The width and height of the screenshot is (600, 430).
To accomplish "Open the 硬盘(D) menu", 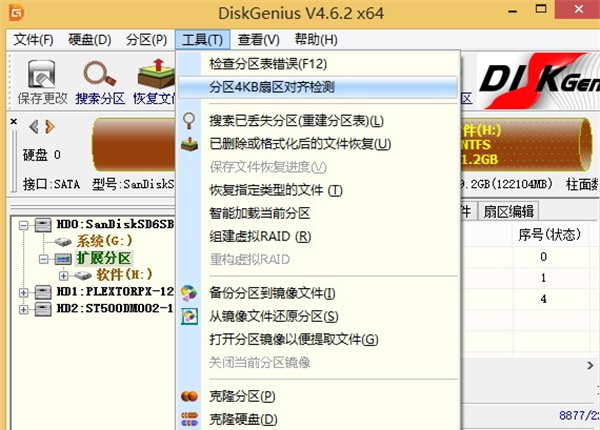I will coord(90,40).
